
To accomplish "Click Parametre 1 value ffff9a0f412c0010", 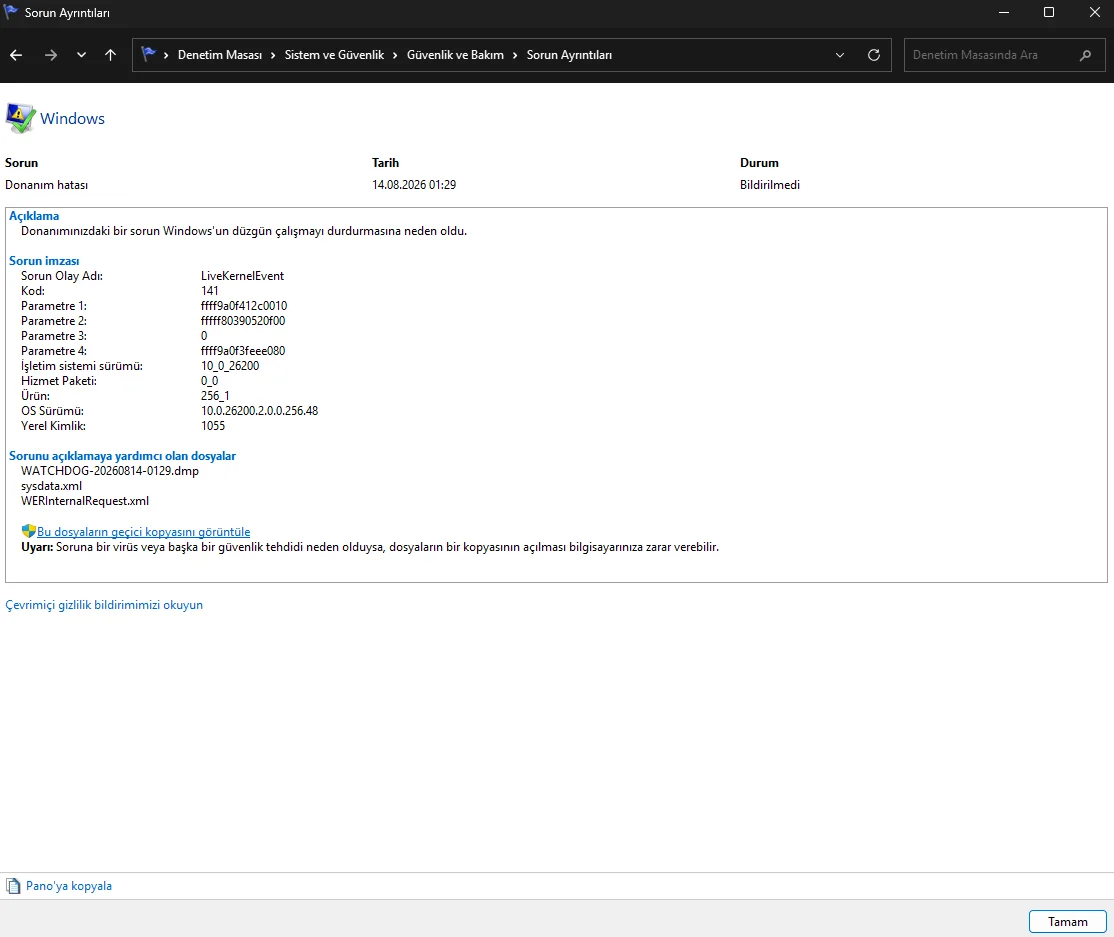I will tap(244, 305).
